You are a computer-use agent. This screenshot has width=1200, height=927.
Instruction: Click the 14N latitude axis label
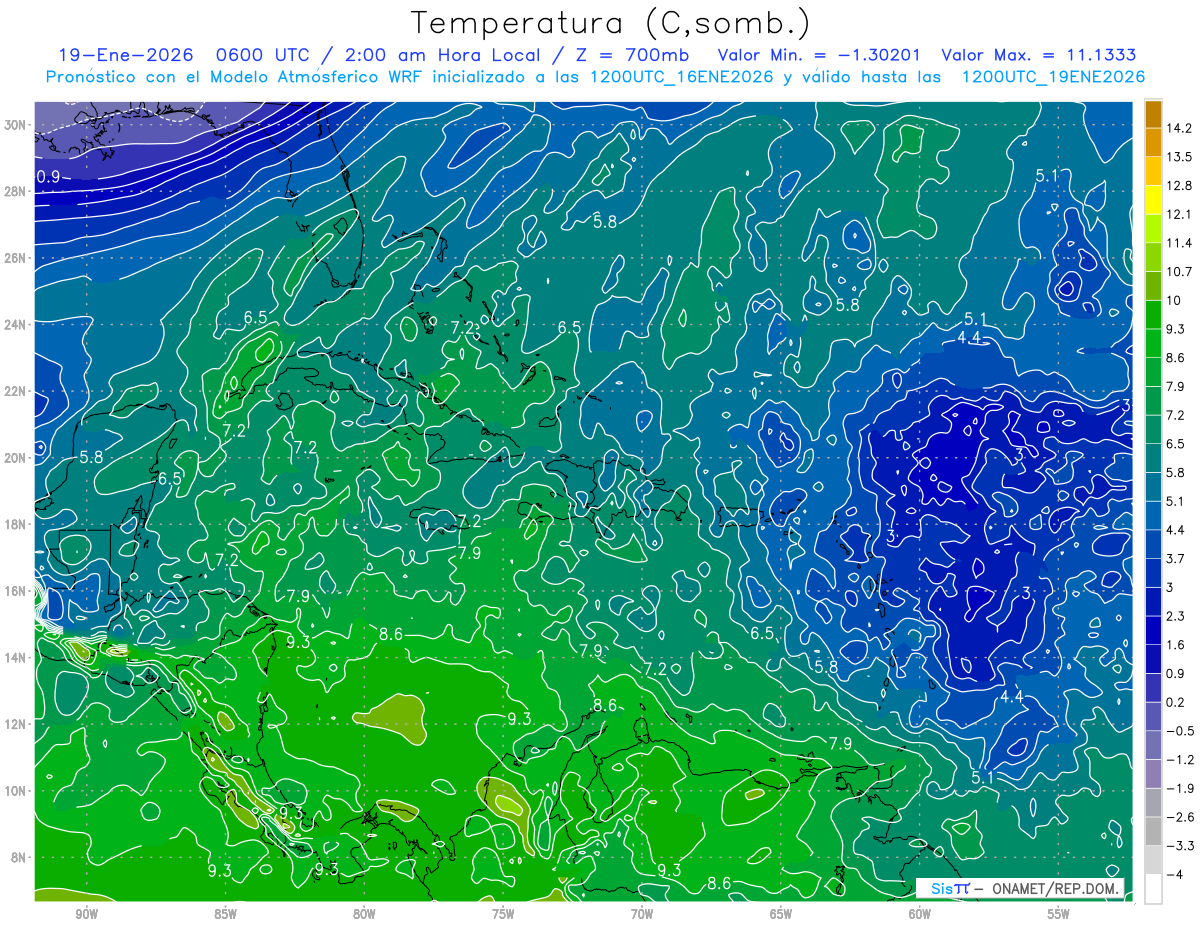pyautogui.click(x=17, y=657)
